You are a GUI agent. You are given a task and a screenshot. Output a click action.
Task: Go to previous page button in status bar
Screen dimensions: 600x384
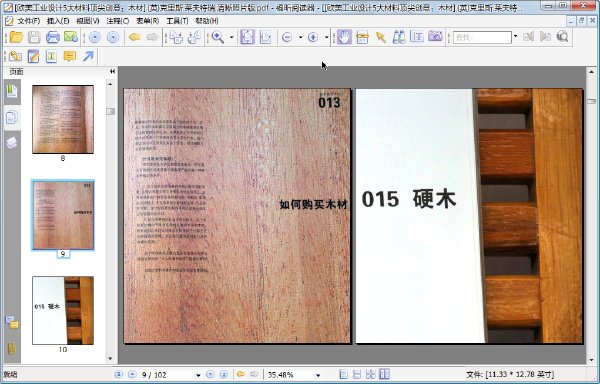[132, 374]
